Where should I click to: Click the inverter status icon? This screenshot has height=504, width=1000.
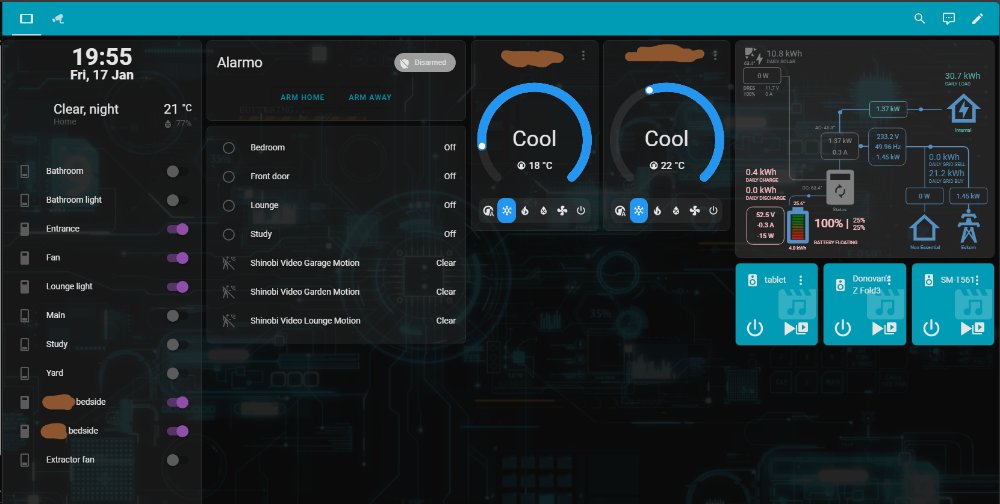click(x=839, y=188)
